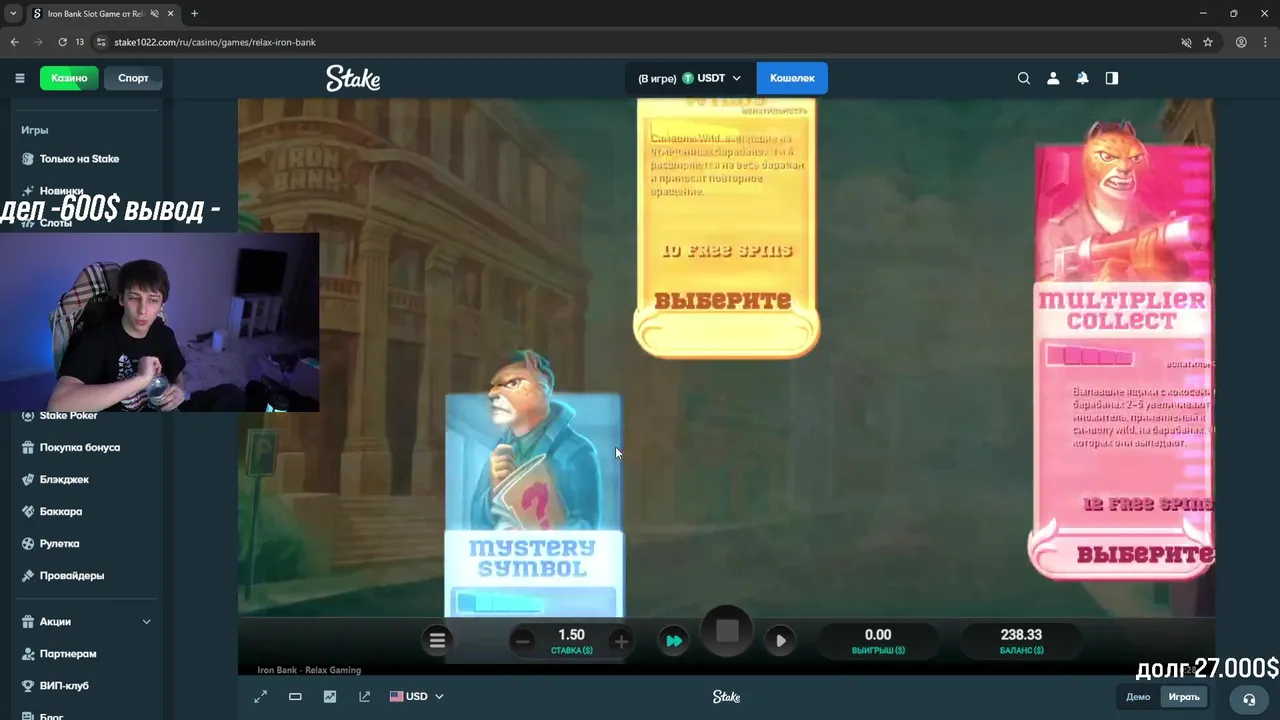
Task: Switch game to Демо mode
Action: pyautogui.click(x=1138, y=697)
